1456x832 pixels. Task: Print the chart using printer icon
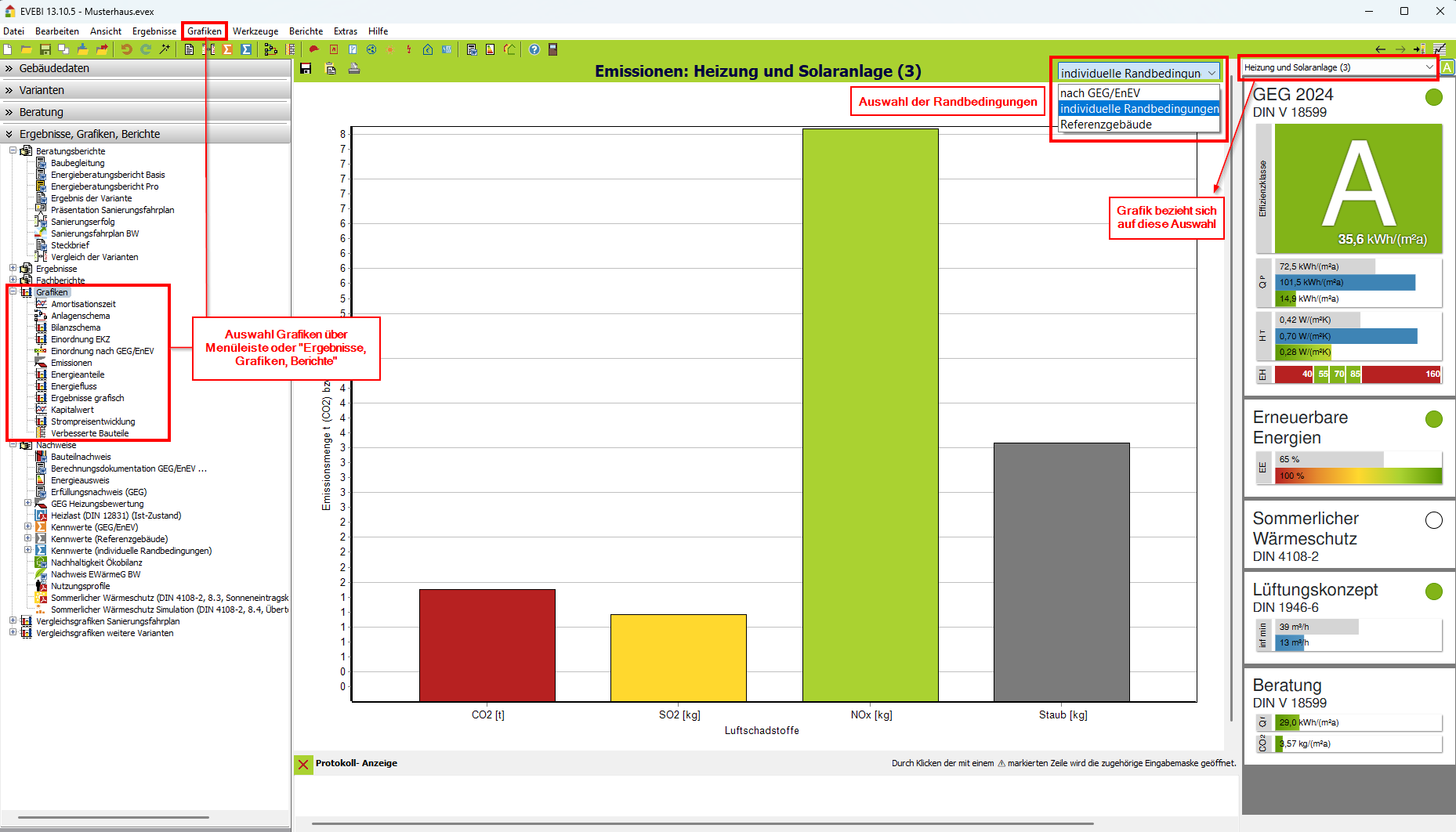(354, 69)
